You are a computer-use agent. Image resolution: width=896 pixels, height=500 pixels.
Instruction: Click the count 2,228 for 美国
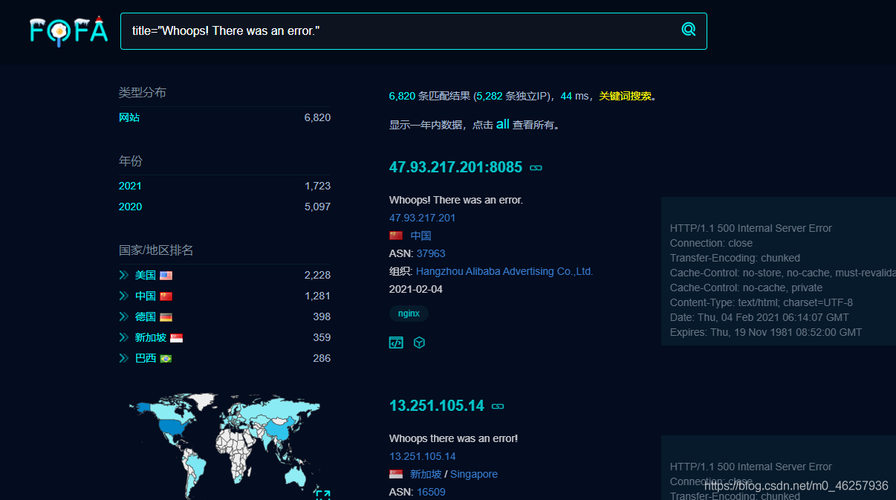(317, 275)
